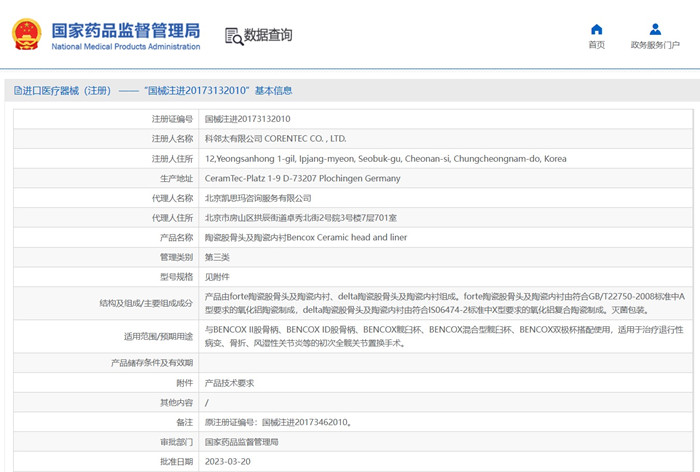Go to 首页 via home icon
700x472 pixels.
click(x=596, y=29)
